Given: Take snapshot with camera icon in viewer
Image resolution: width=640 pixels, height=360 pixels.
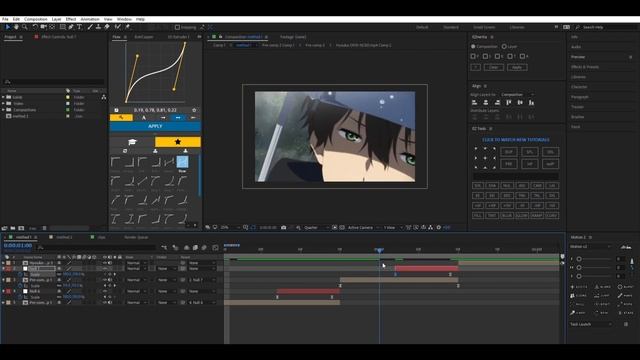Looking at the screenshot, I should click(x=284, y=227).
